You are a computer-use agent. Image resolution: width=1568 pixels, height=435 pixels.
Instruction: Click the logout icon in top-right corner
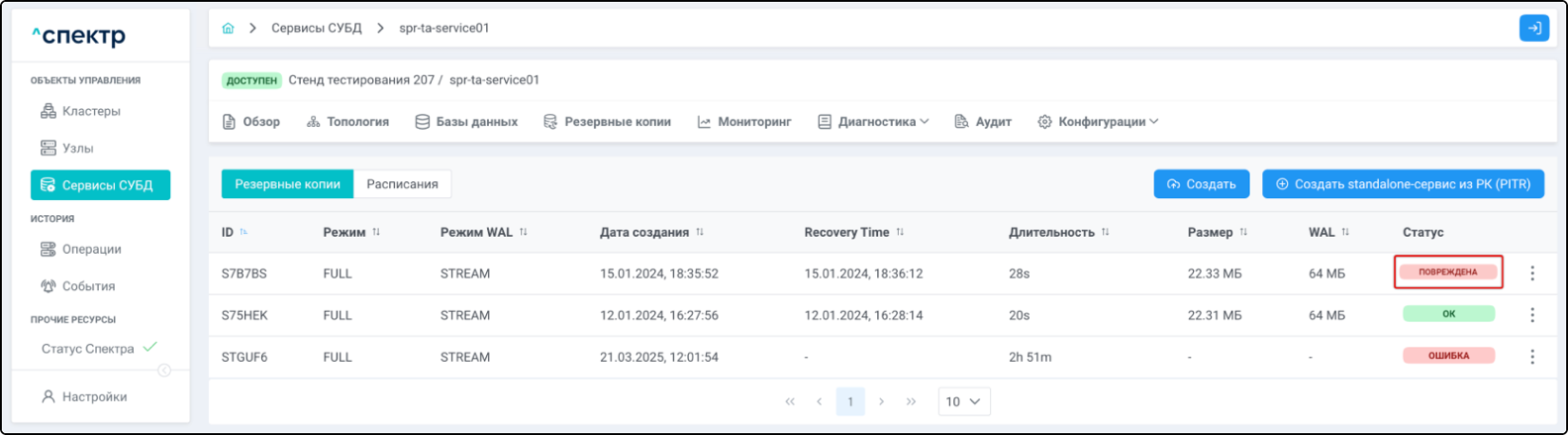(x=1533, y=28)
